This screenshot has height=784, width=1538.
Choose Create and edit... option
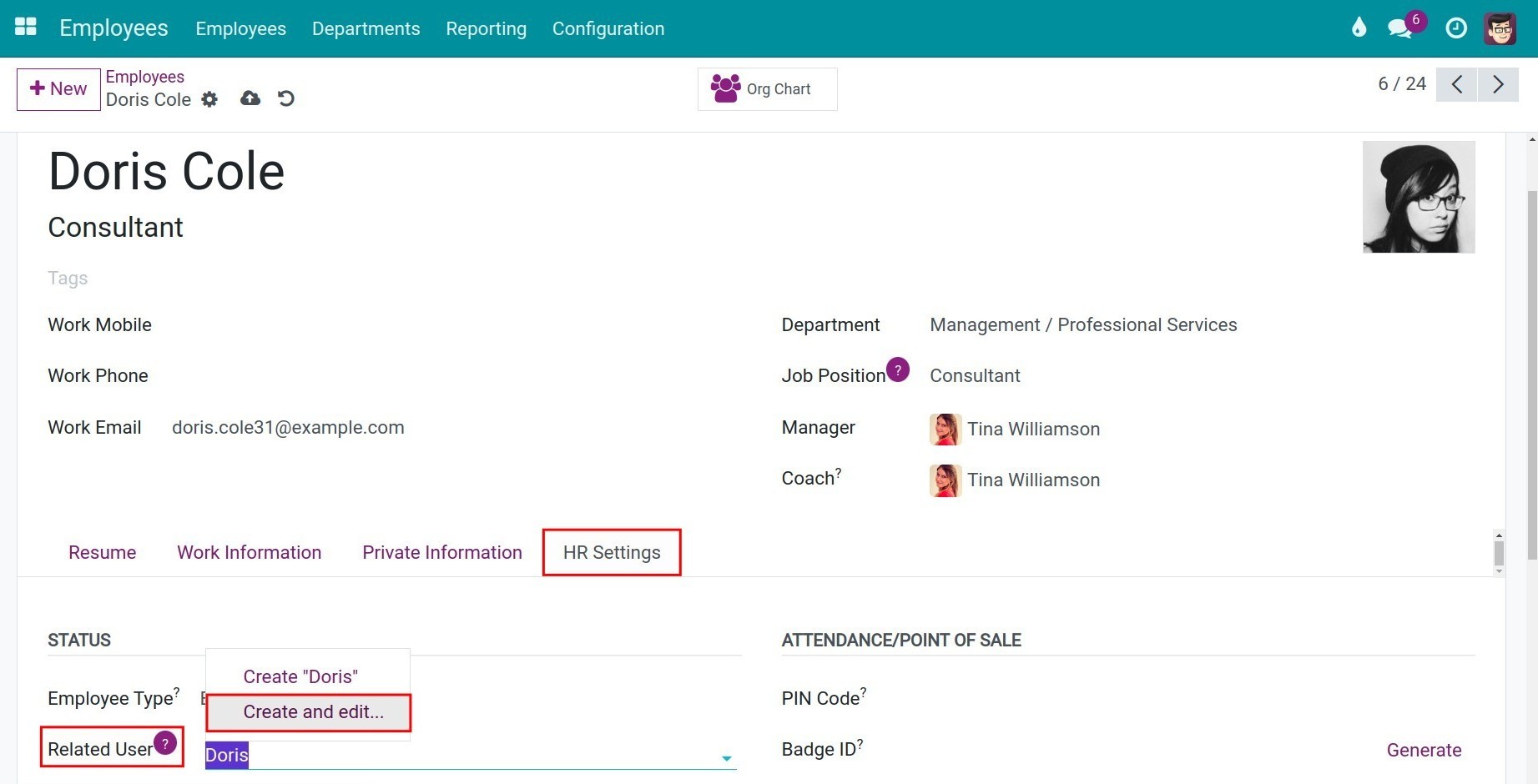[308, 711]
